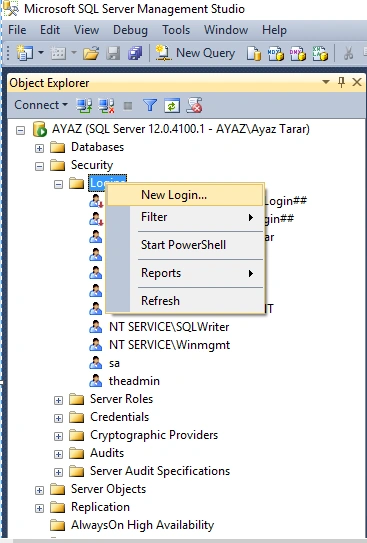Close the Object Explorer panel
367x543 pixels.
357,82
